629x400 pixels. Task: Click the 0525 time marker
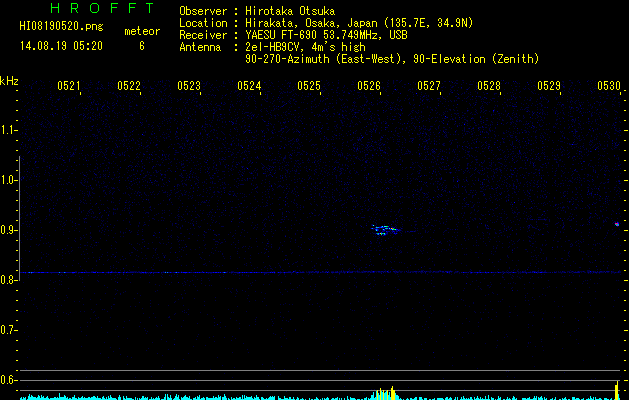point(309,86)
